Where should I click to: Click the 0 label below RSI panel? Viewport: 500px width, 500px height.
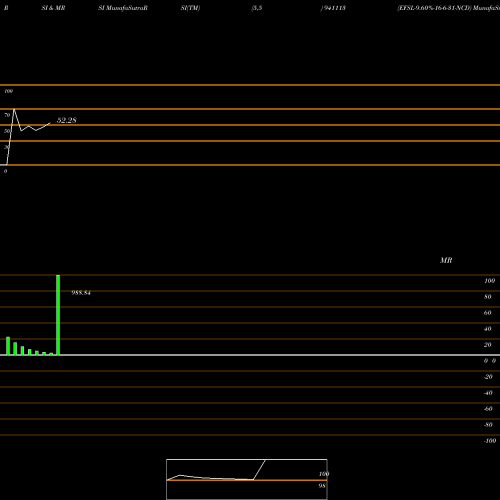(5, 171)
